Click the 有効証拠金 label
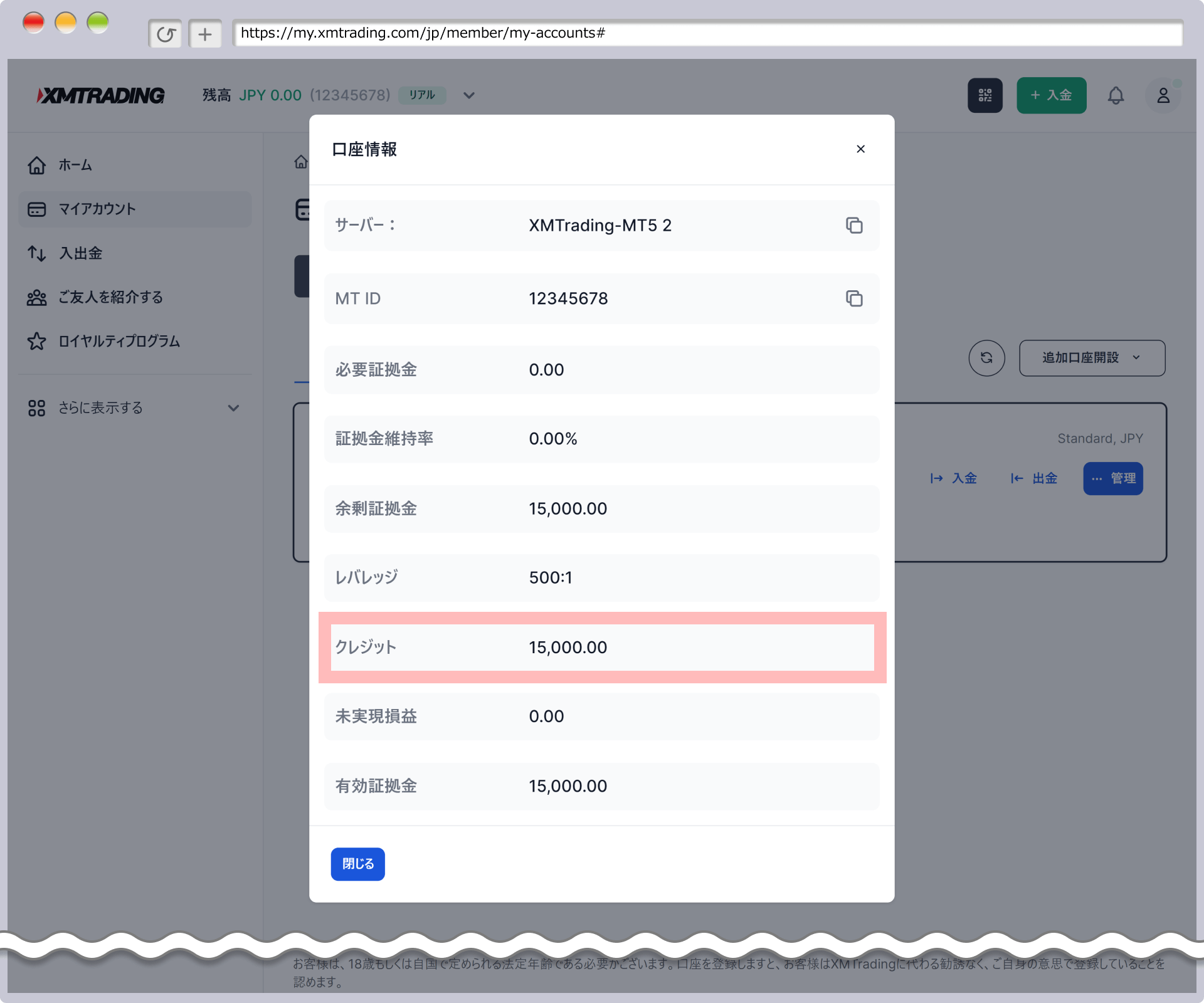 (376, 786)
